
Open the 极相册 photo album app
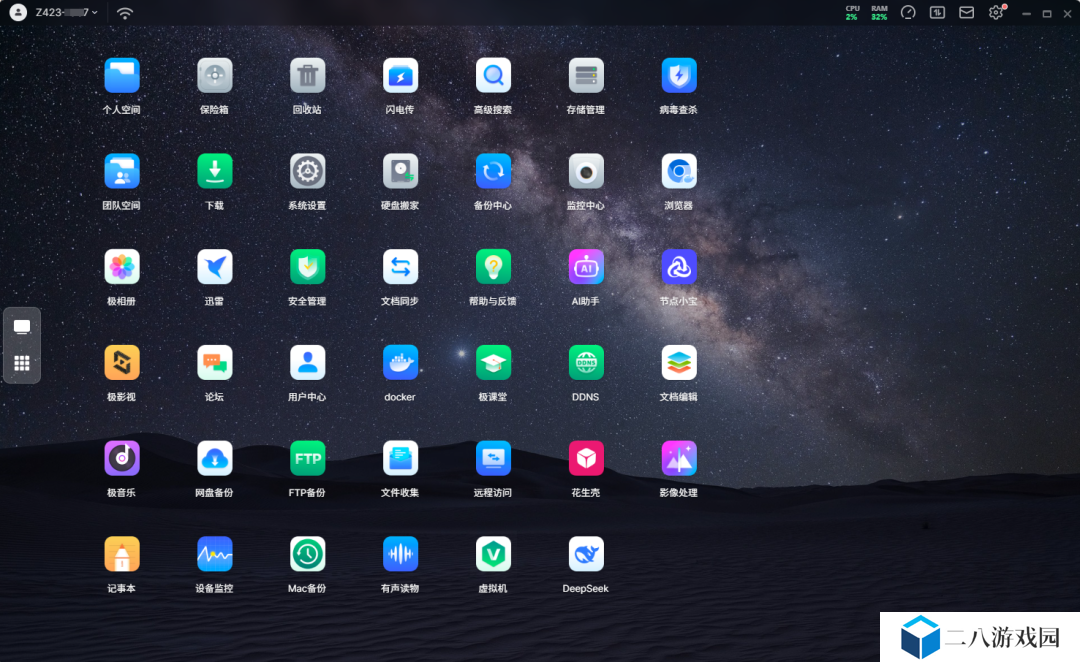point(122,267)
